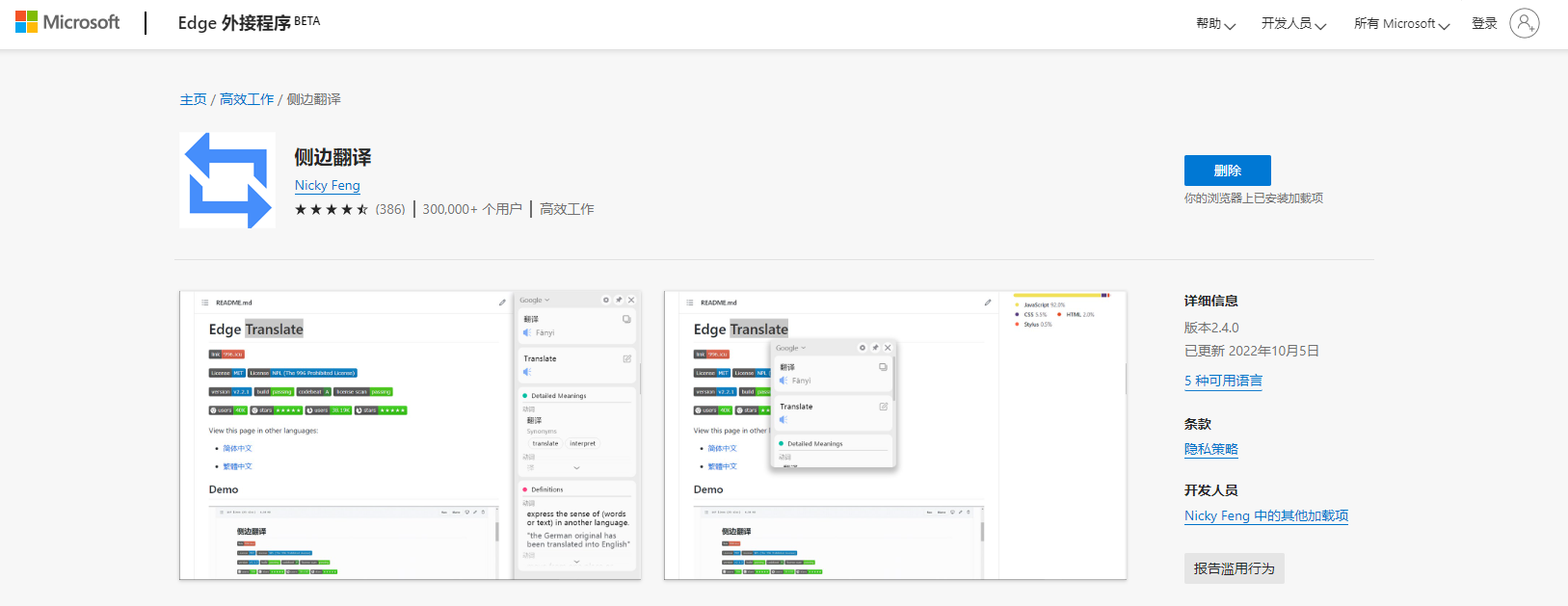The height and width of the screenshot is (606, 1568).
Task: Click 报告滥用行为 button
Action: pos(1234,568)
